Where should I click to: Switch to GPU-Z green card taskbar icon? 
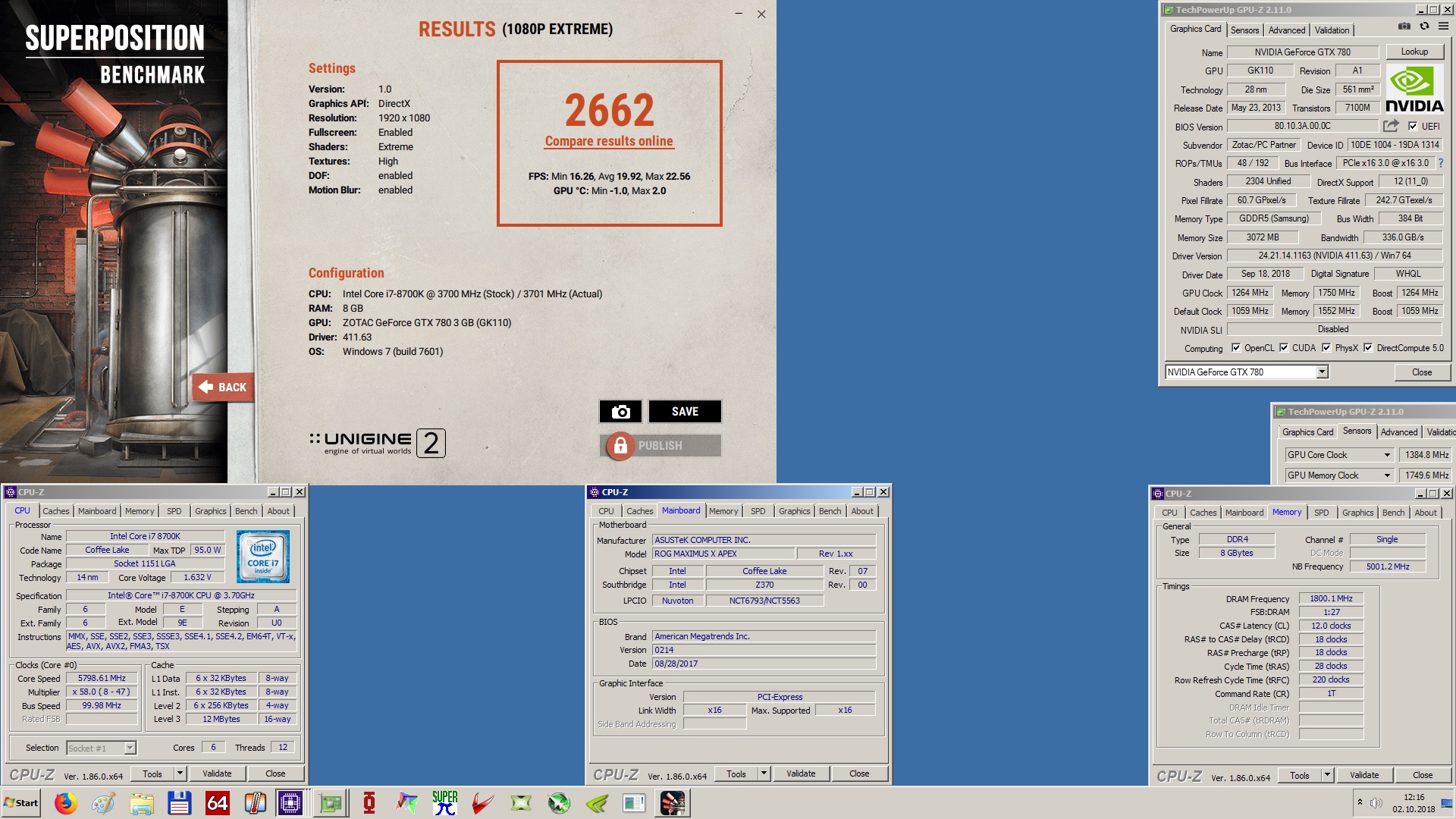click(331, 803)
